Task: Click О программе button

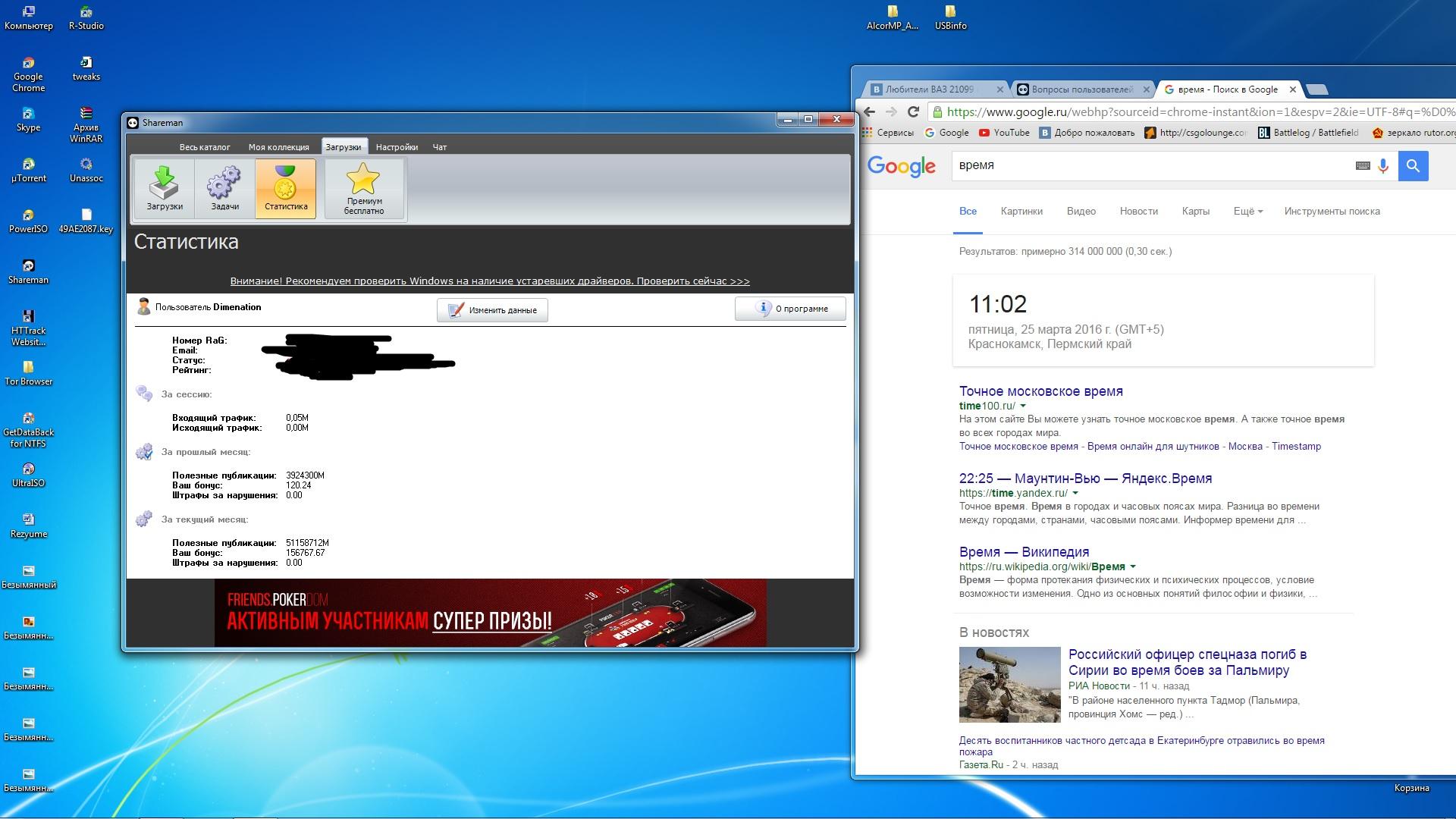Action: [x=790, y=309]
